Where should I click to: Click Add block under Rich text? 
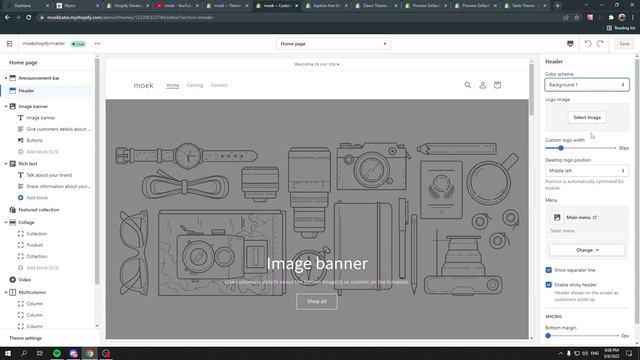tap(37, 198)
